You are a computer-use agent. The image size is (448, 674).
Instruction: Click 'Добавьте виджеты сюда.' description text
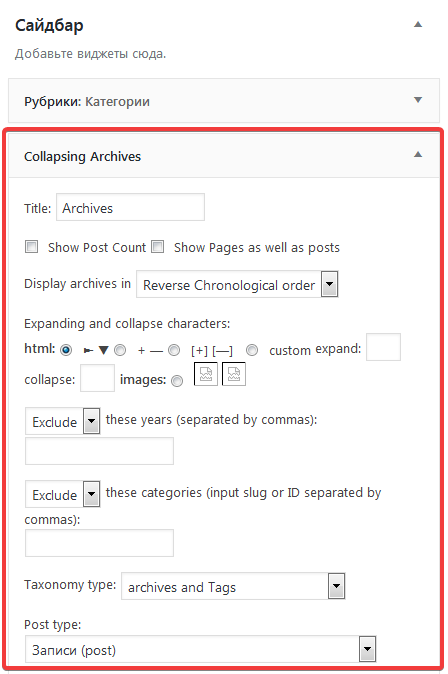pyautogui.click(x=90, y=54)
